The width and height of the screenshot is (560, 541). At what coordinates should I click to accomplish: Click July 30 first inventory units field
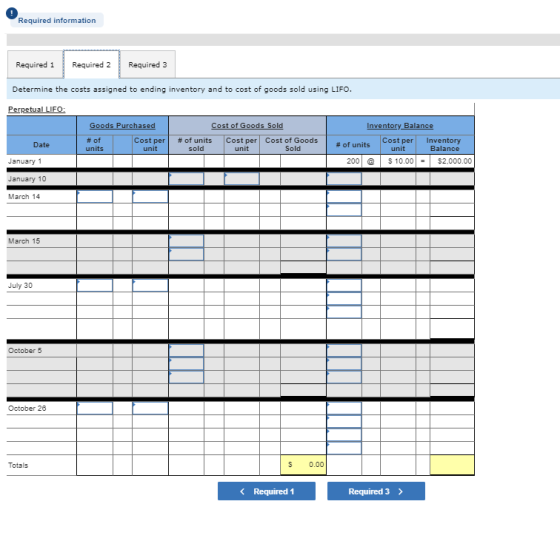pyautogui.click(x=344, y=285)
